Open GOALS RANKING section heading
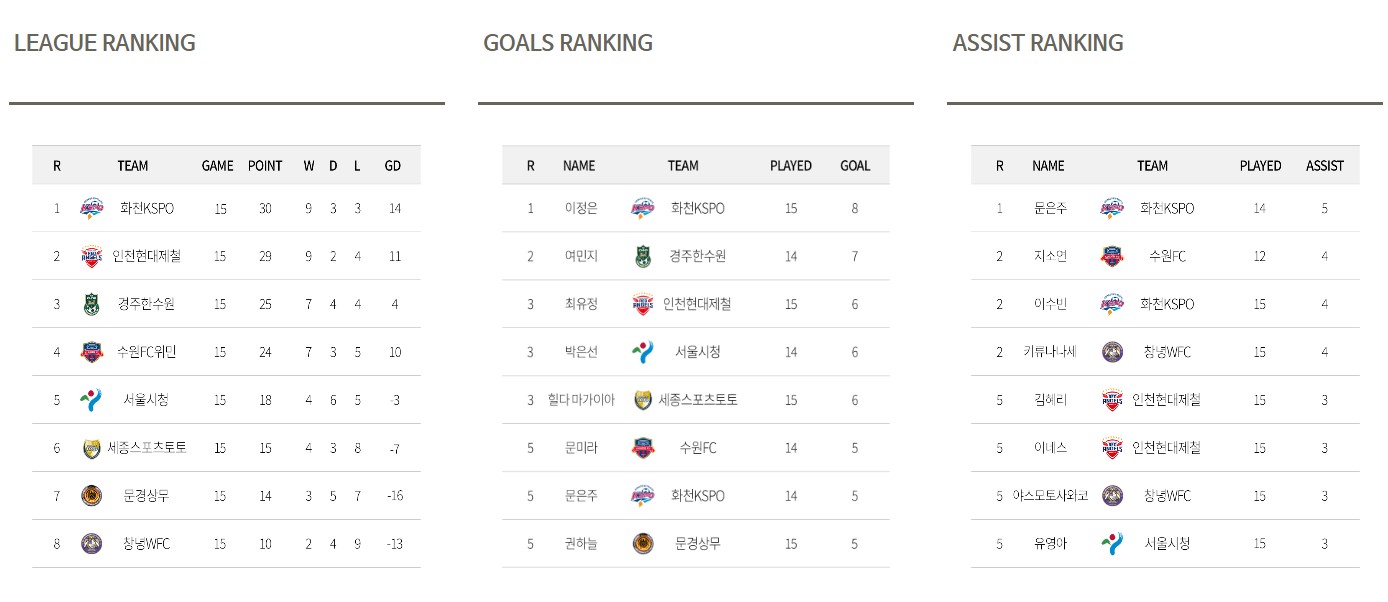Image resolution: width=1388 pixels, height=602 pixels. click(x=568, y=43)
